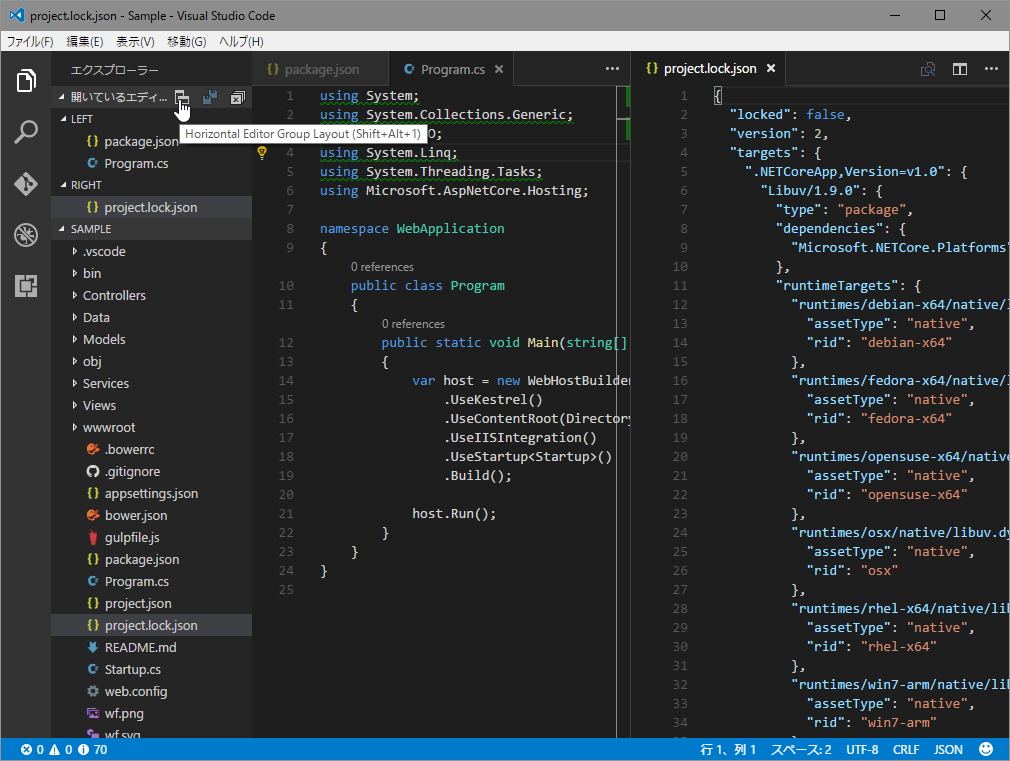Open the ファイル(F) menu
This screenshot has height=761, width=1010.
point(30,41)
